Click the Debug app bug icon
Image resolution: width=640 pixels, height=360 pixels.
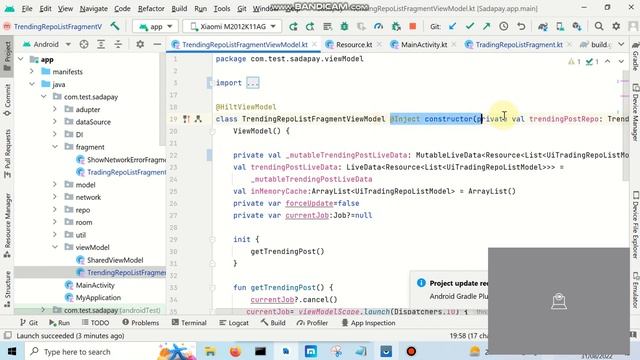[x=344, y=27]
